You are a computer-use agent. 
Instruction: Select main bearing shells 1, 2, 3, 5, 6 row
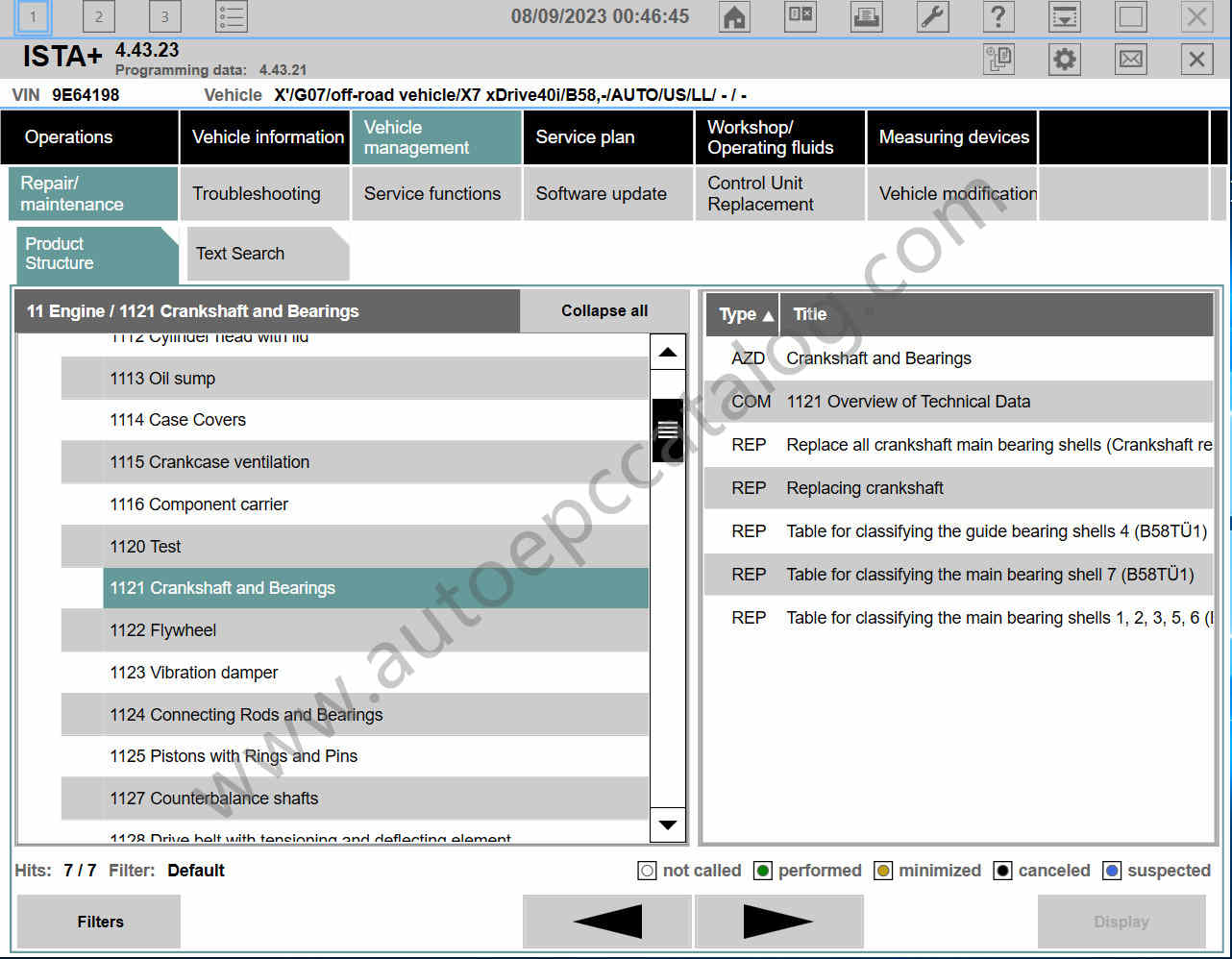tap(959, 618)
